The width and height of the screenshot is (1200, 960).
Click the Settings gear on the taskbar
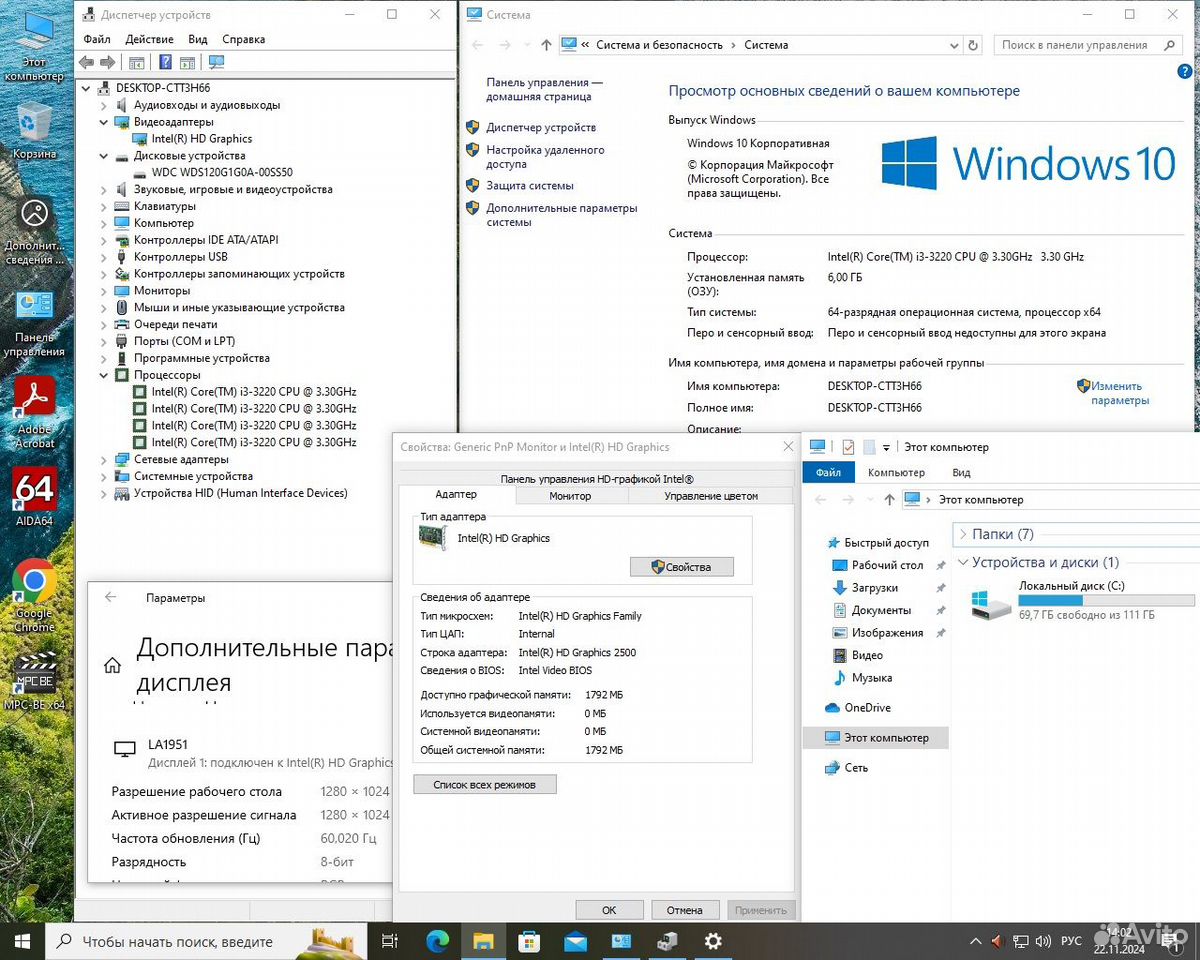[713, 941]
